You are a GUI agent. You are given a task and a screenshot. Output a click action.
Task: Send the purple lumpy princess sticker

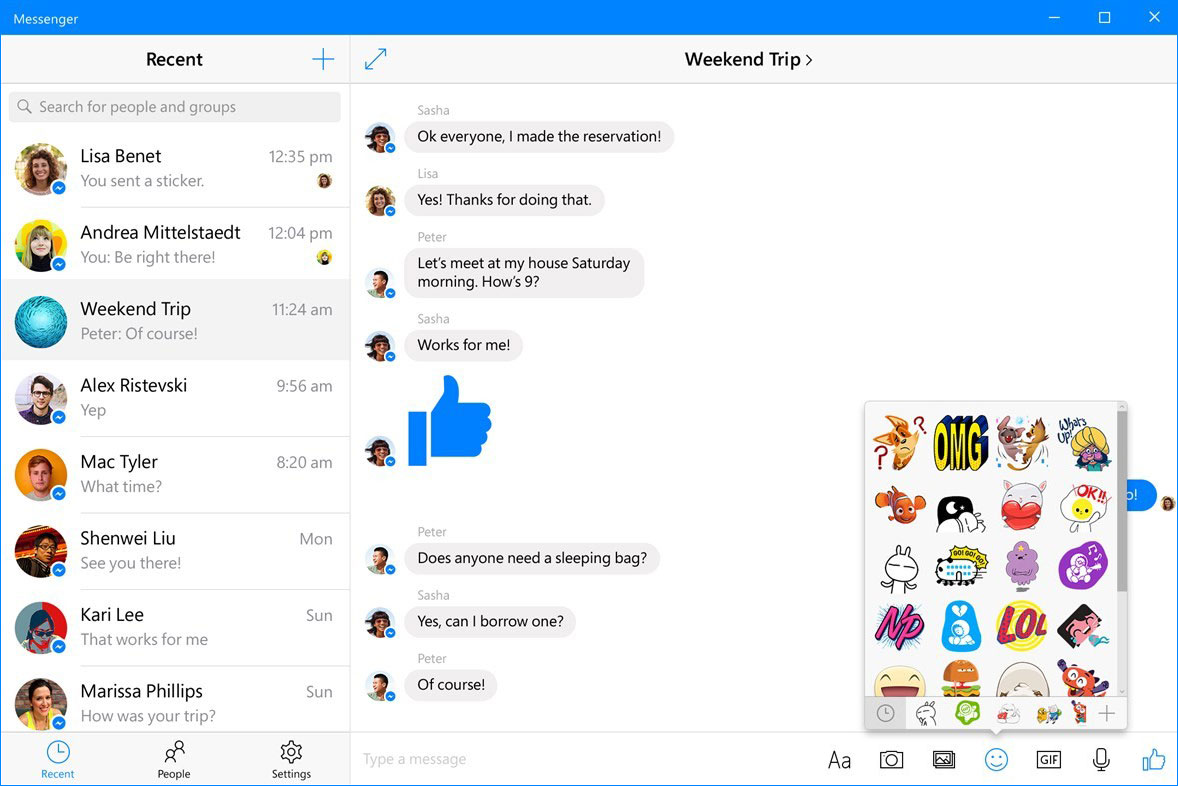pos(1022,565)
